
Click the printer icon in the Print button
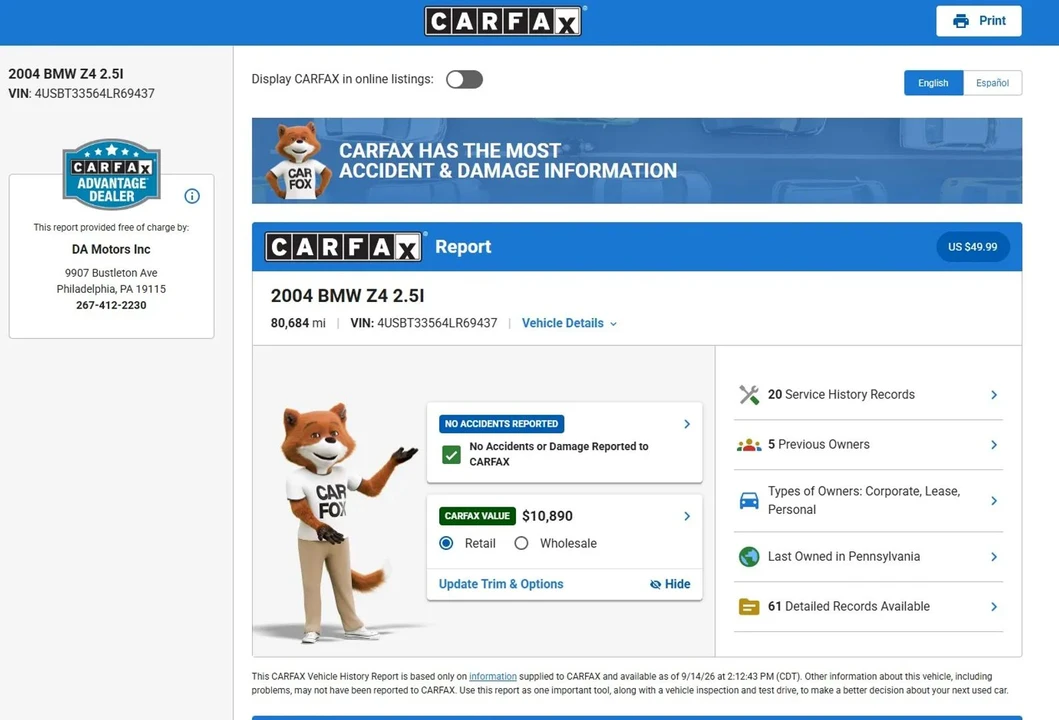[x=960, y=21]
